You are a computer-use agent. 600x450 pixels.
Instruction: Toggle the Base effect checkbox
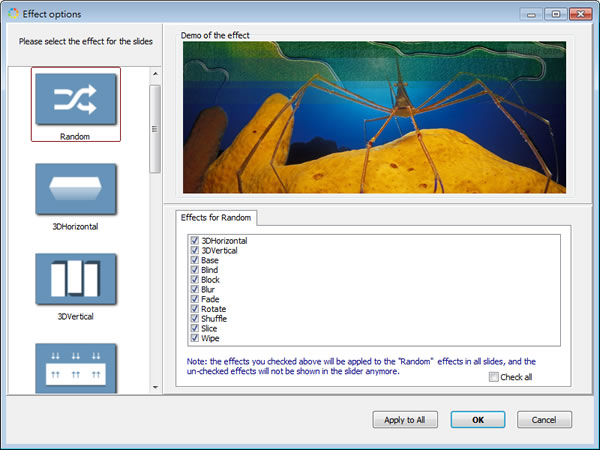pos(194,260)
